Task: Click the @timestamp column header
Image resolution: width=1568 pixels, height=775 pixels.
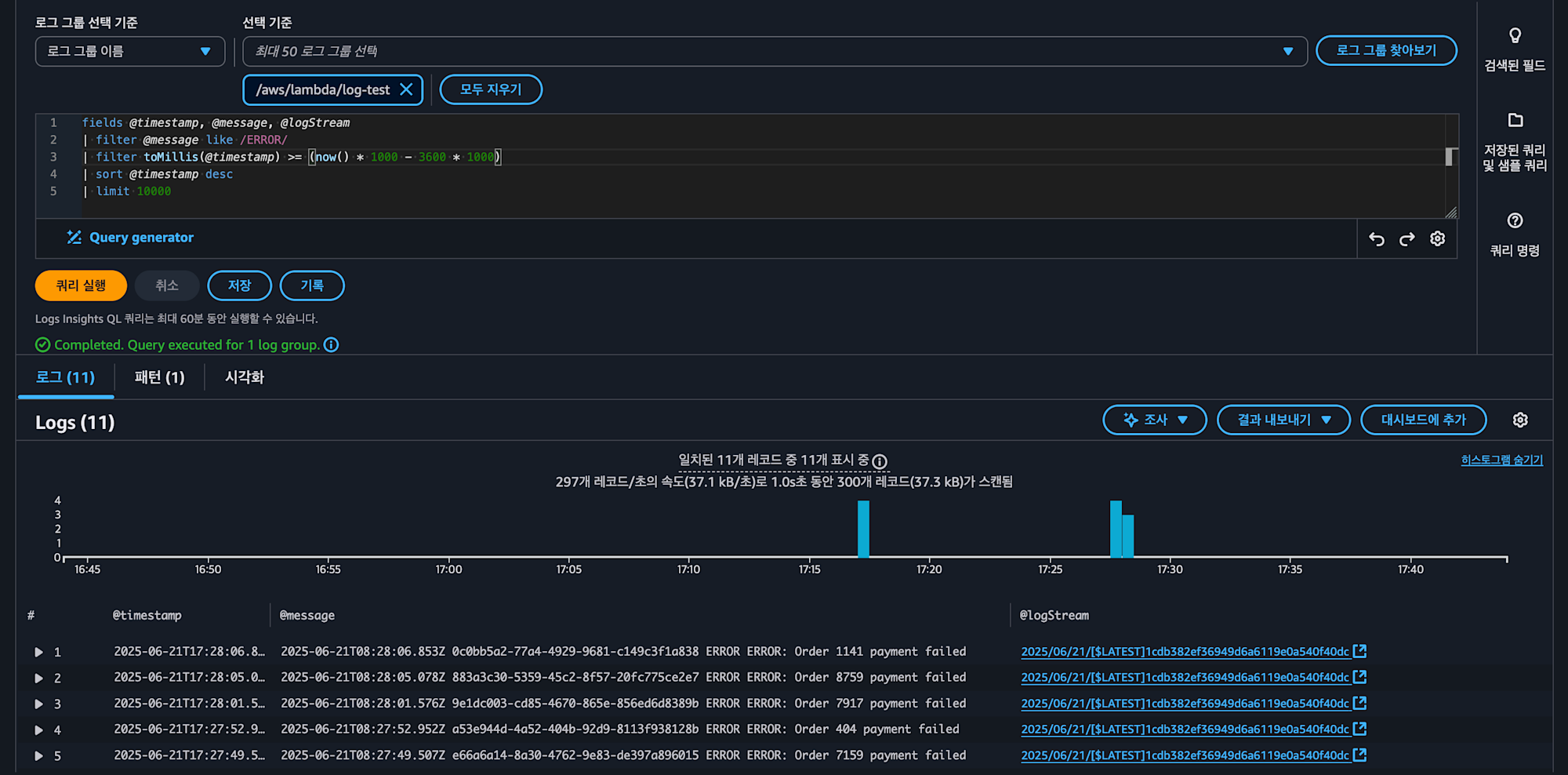Action: coord(147,616)
